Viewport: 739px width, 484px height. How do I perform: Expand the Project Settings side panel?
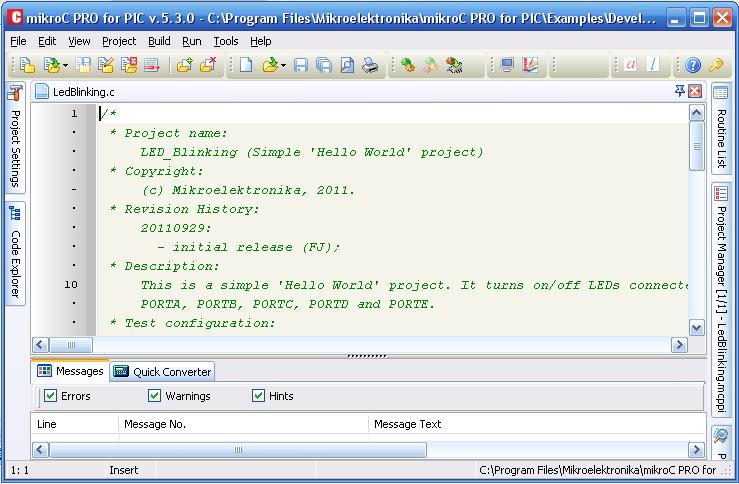tap(15, 138)
